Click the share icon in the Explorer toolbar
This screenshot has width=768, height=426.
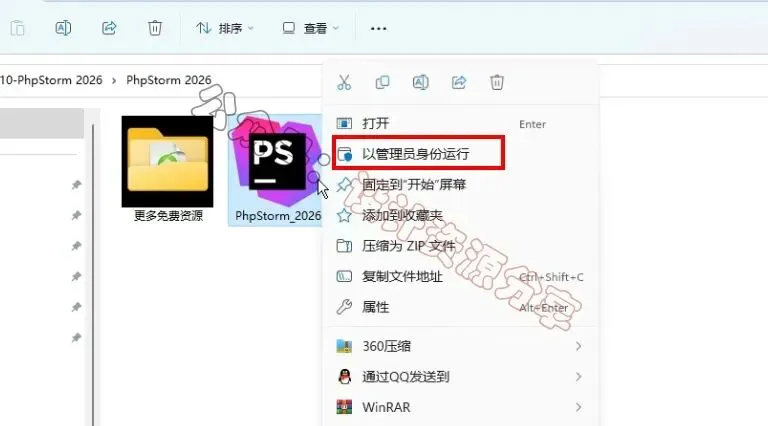tap(109, 28)
